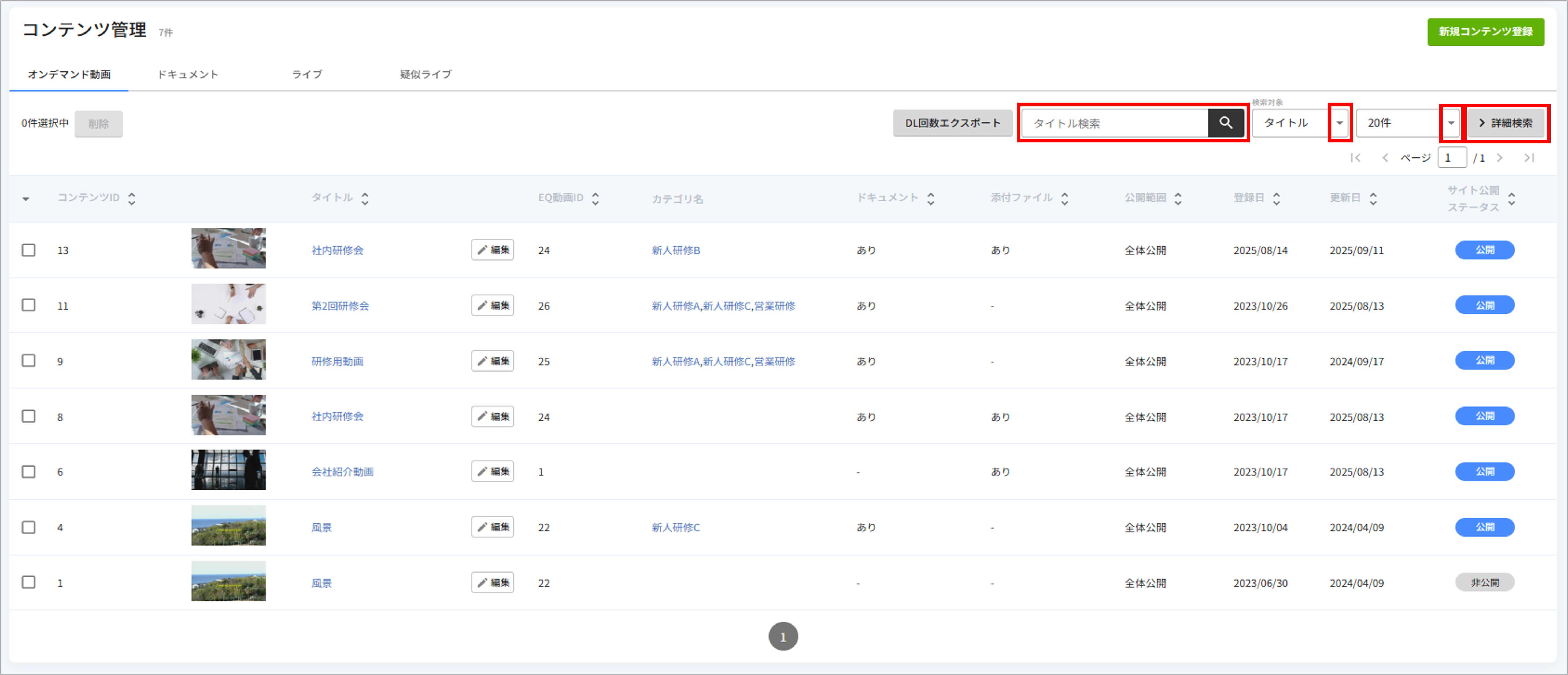This screenshot has height=675, width=1568.
Task: Sort by タイトル column arrows
Action: point(365,198)
